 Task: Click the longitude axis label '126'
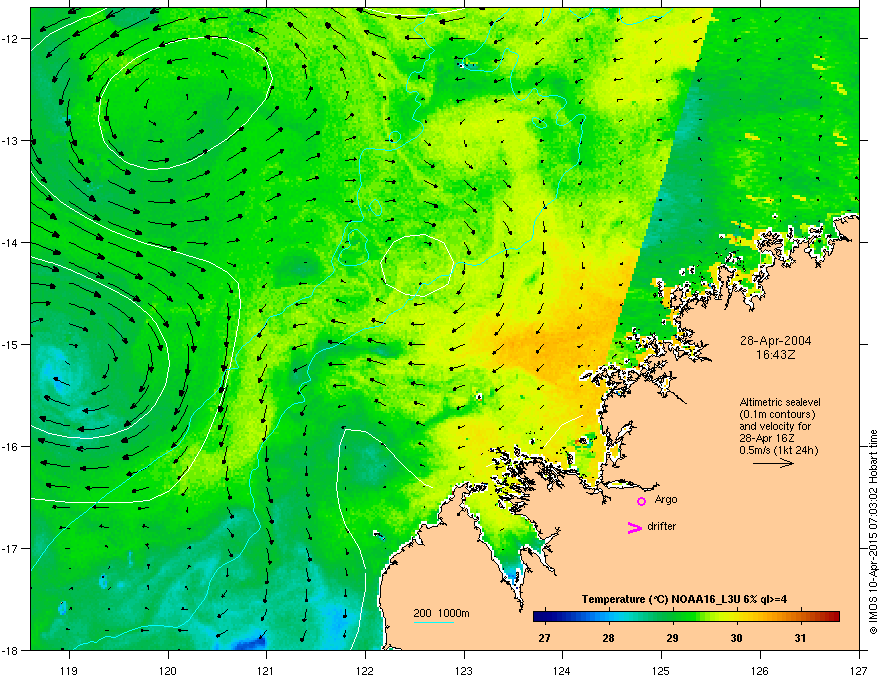760,670
